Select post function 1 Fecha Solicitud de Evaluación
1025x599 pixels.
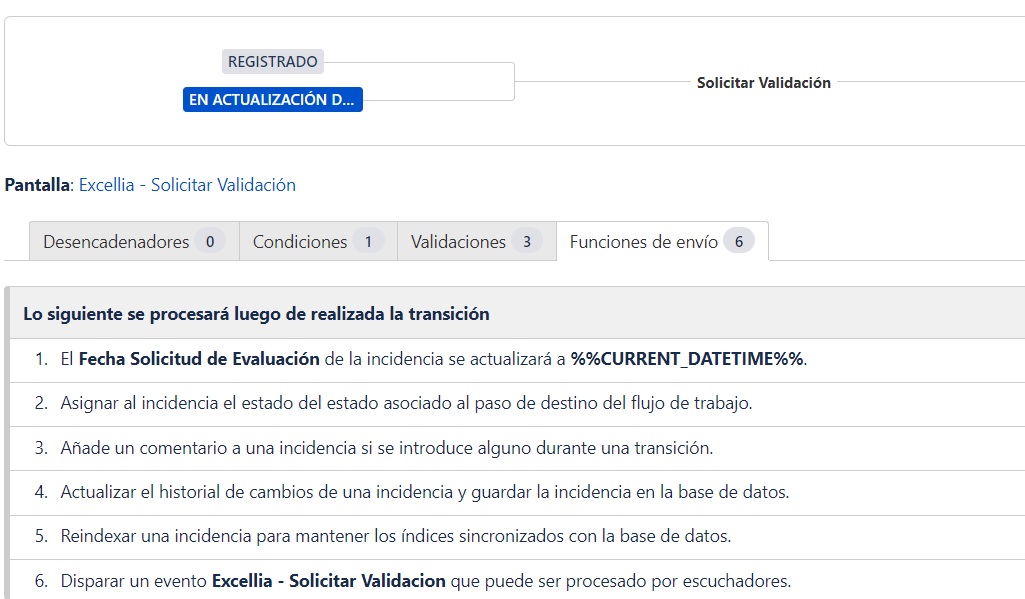pyautogui.click(x=517, y=359)
